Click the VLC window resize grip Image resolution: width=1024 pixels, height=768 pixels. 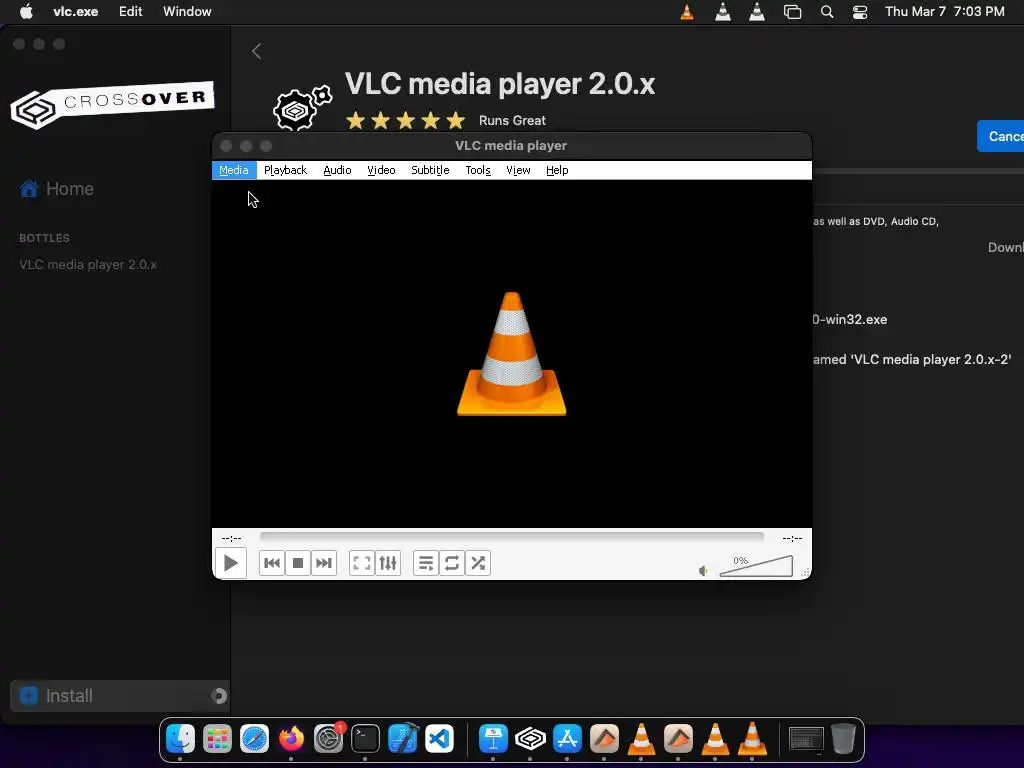[x=805, y=572]
